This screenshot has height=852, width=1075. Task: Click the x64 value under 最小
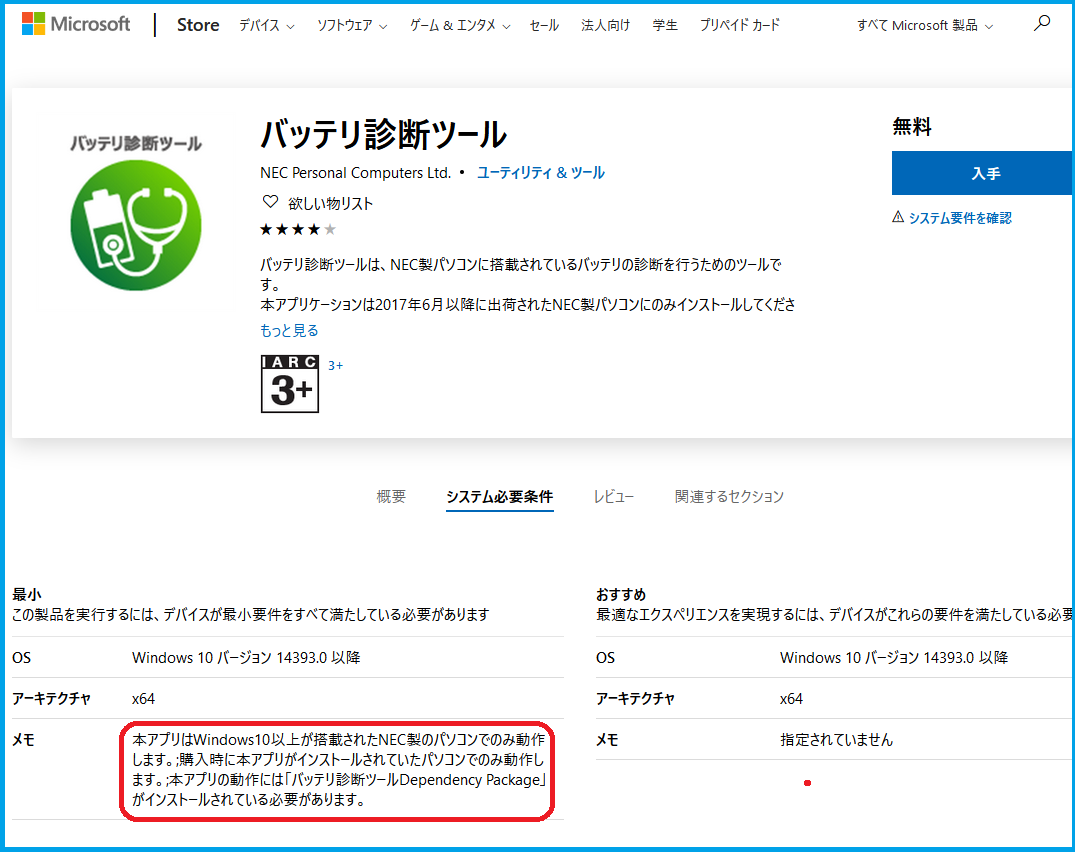coord(143,698)
